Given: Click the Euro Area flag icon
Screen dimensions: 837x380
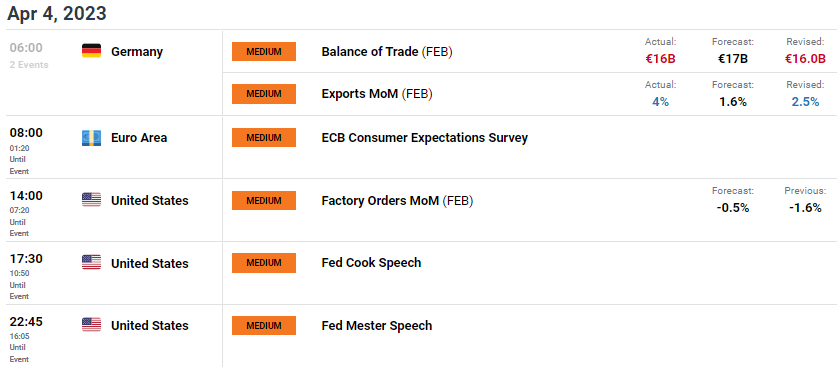Looking at the screenshot, I should [x=91, y=138].
